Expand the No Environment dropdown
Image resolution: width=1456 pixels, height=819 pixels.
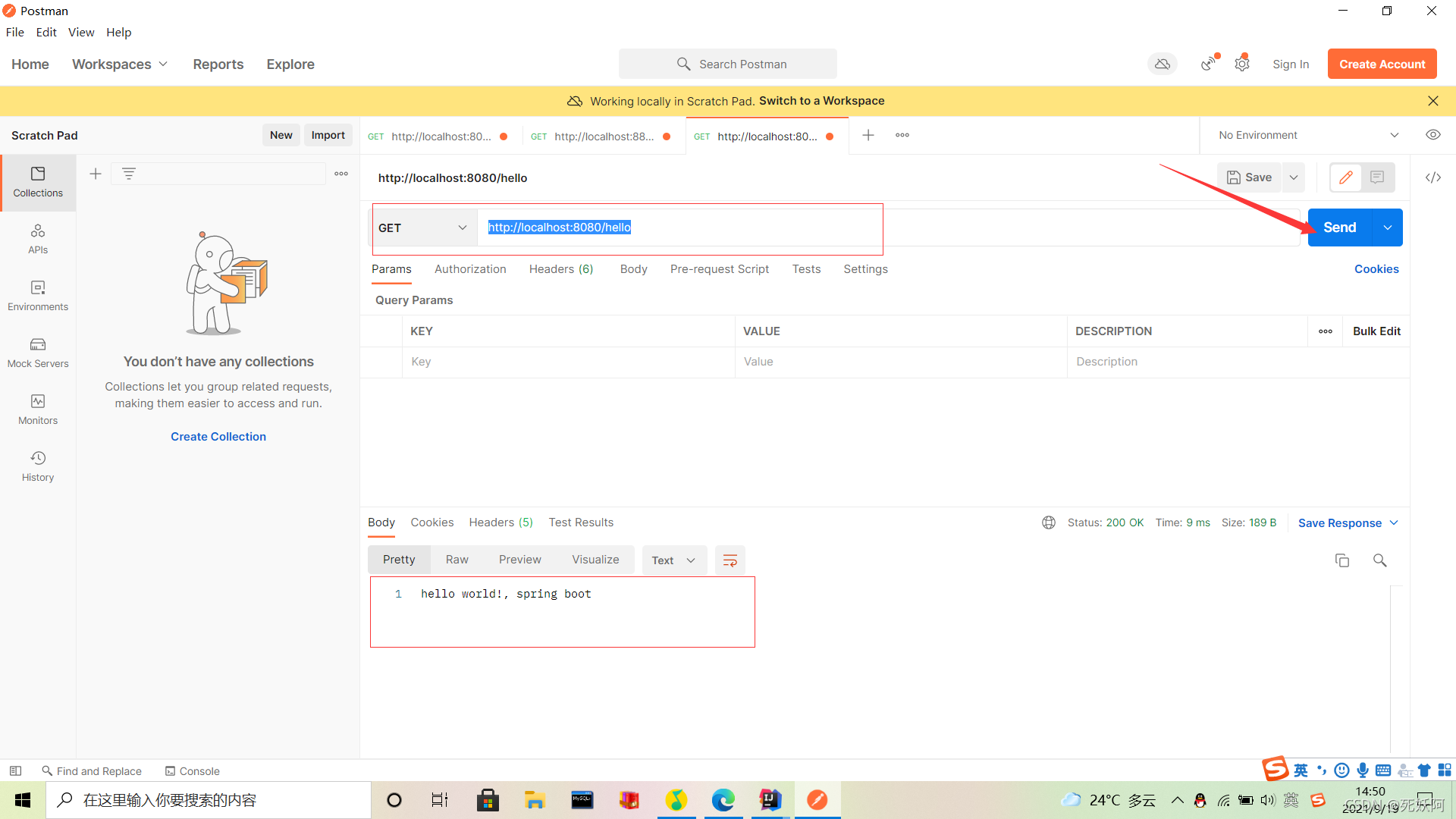pyautogui.click(x=1395, y=135)
